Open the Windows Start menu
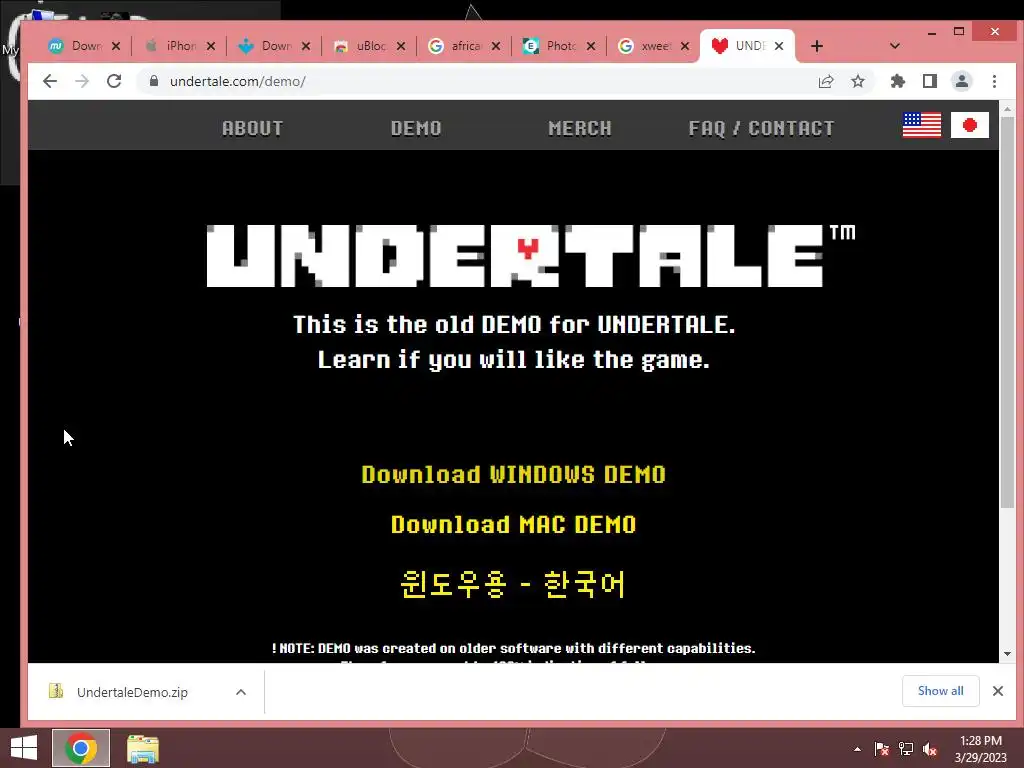 click(24, 748)
